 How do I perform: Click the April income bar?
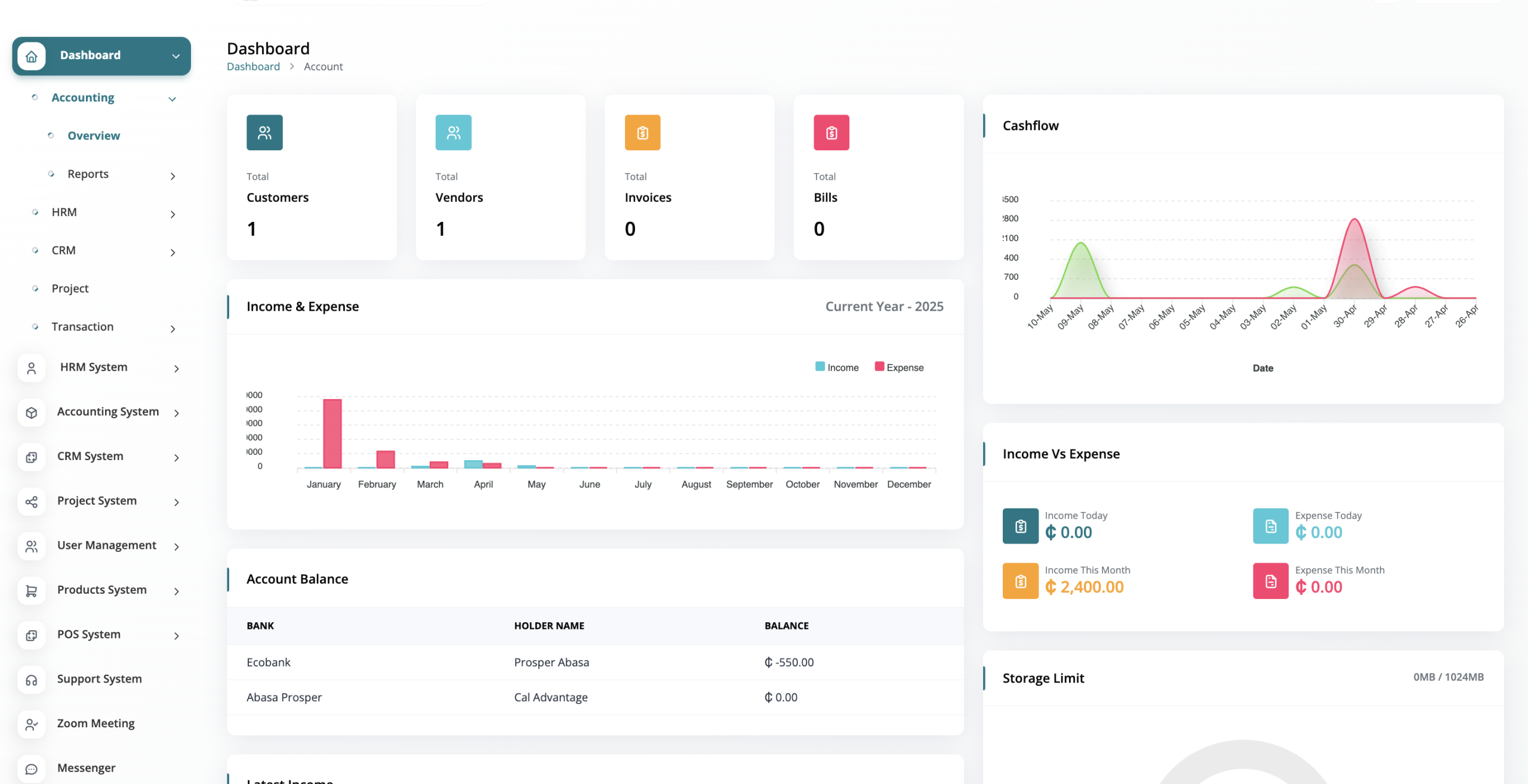473,464
